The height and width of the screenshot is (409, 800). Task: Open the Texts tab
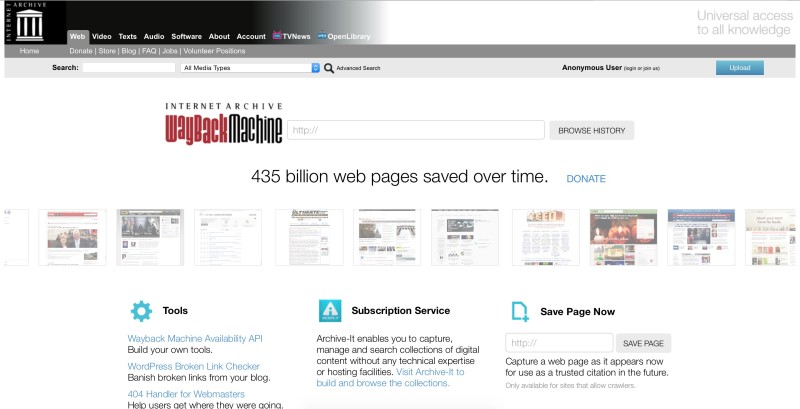click(x=128, y=37)
